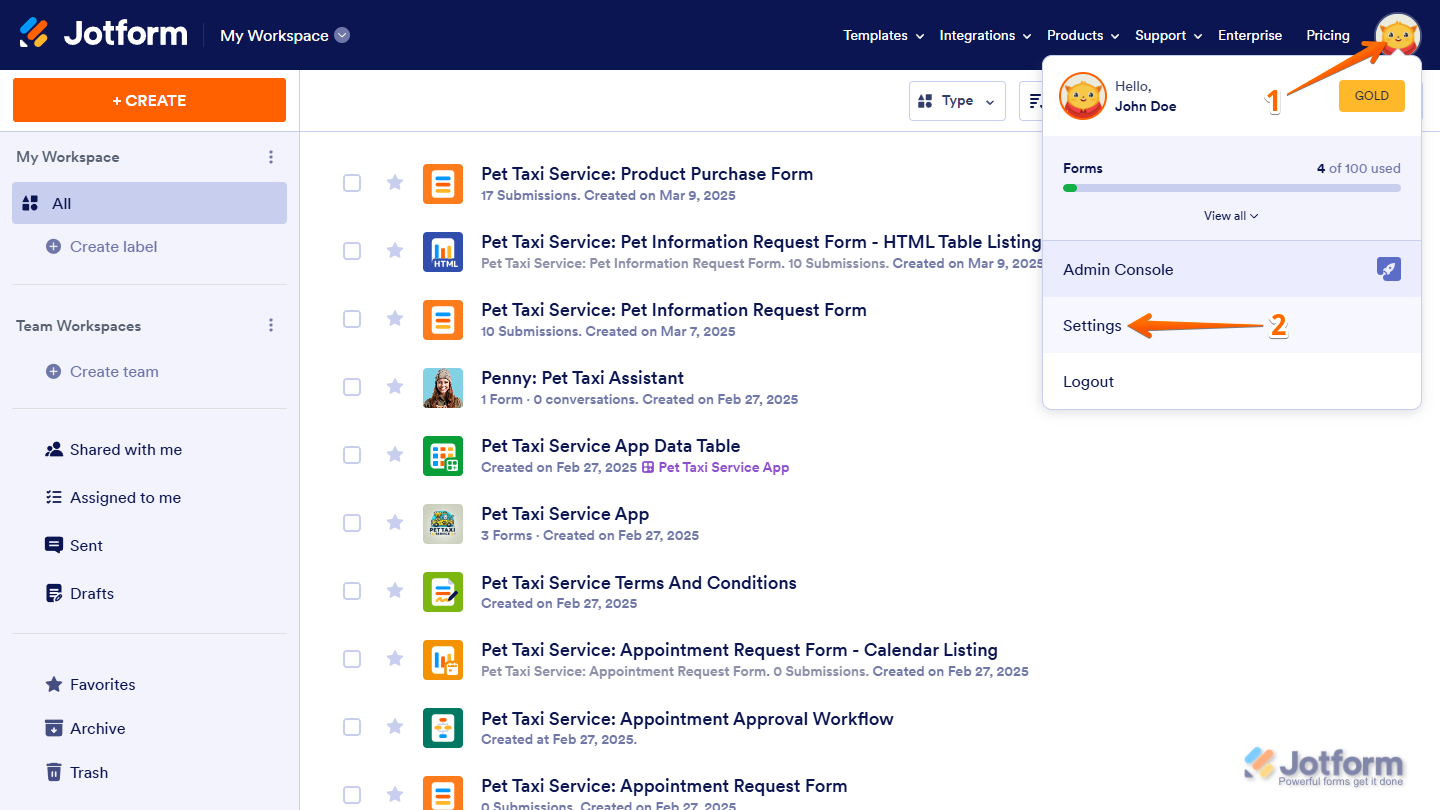Viewport: 1440px width, 810px height.
Task: Click the green Data Table icon
Action: point(443,456)
